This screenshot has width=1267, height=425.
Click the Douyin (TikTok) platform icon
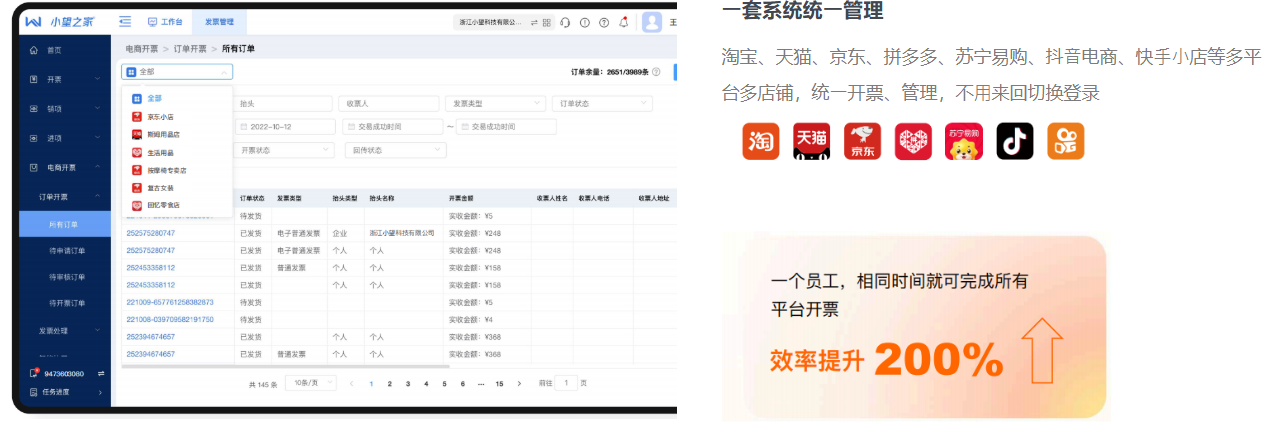click(x=1015, y=141)
